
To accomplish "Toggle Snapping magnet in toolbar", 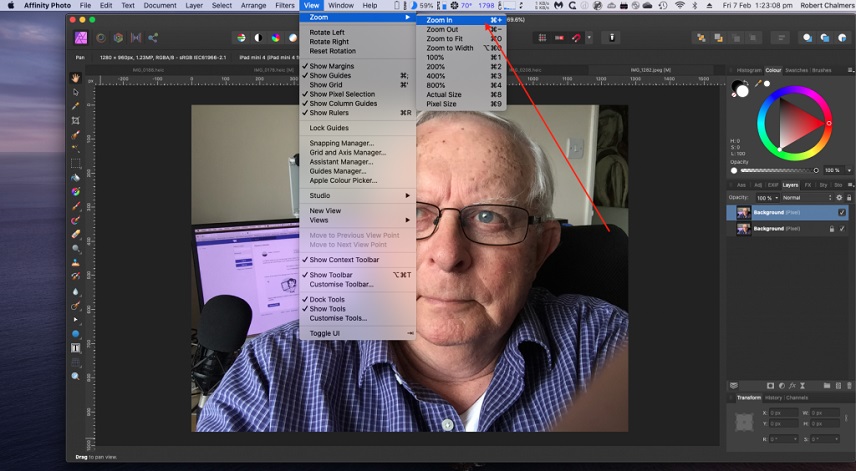I will pyautogui.click(x=576, y=38).
